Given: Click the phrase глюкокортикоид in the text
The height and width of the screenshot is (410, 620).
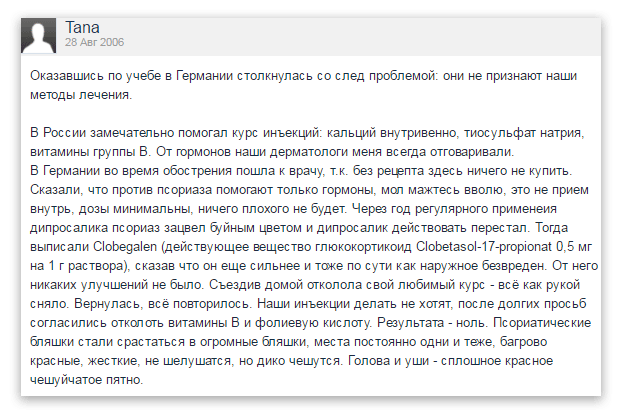Looking at the screenshot, I should coord(363,247).
